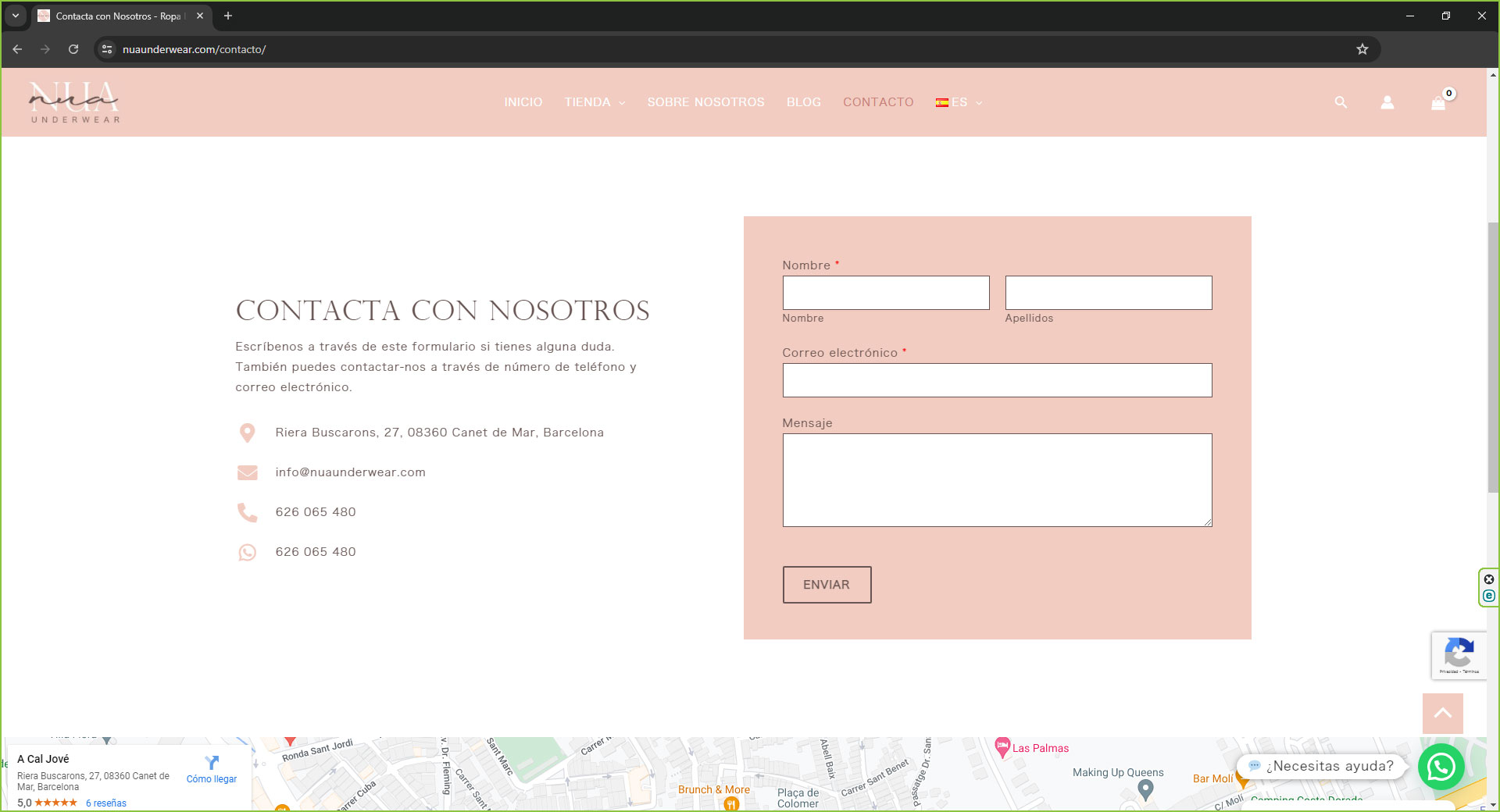Reload the page with the refresh icon
The width and height of the screenshot is (1500, 812).
(x=73, y=49)
